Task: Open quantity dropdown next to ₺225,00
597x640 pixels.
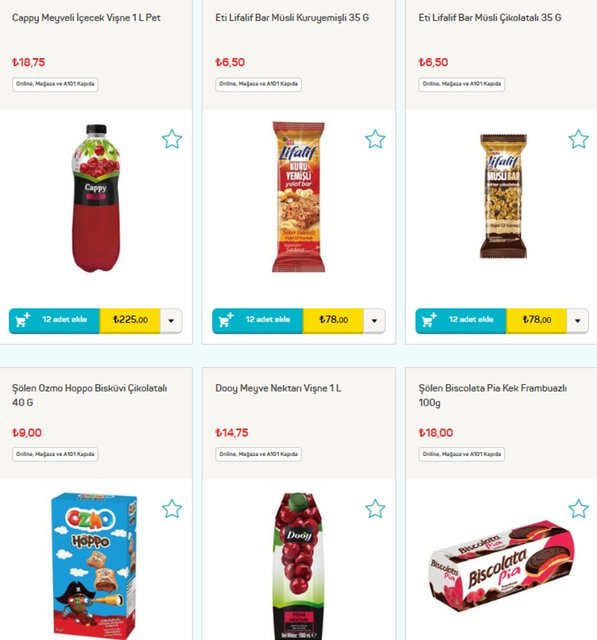Action: click(171, 320)
